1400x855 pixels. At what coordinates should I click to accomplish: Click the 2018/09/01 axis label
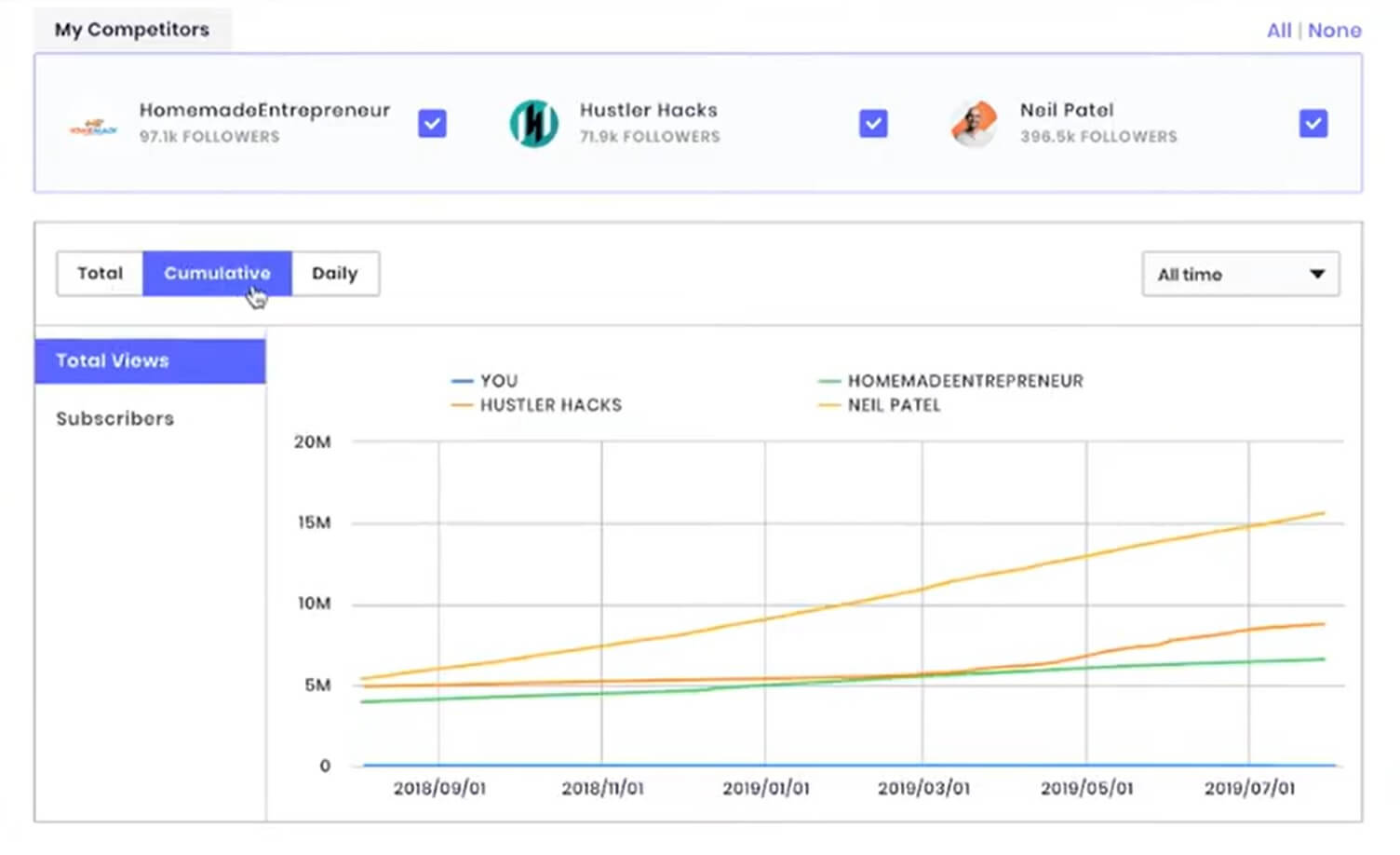pos(439,788)
